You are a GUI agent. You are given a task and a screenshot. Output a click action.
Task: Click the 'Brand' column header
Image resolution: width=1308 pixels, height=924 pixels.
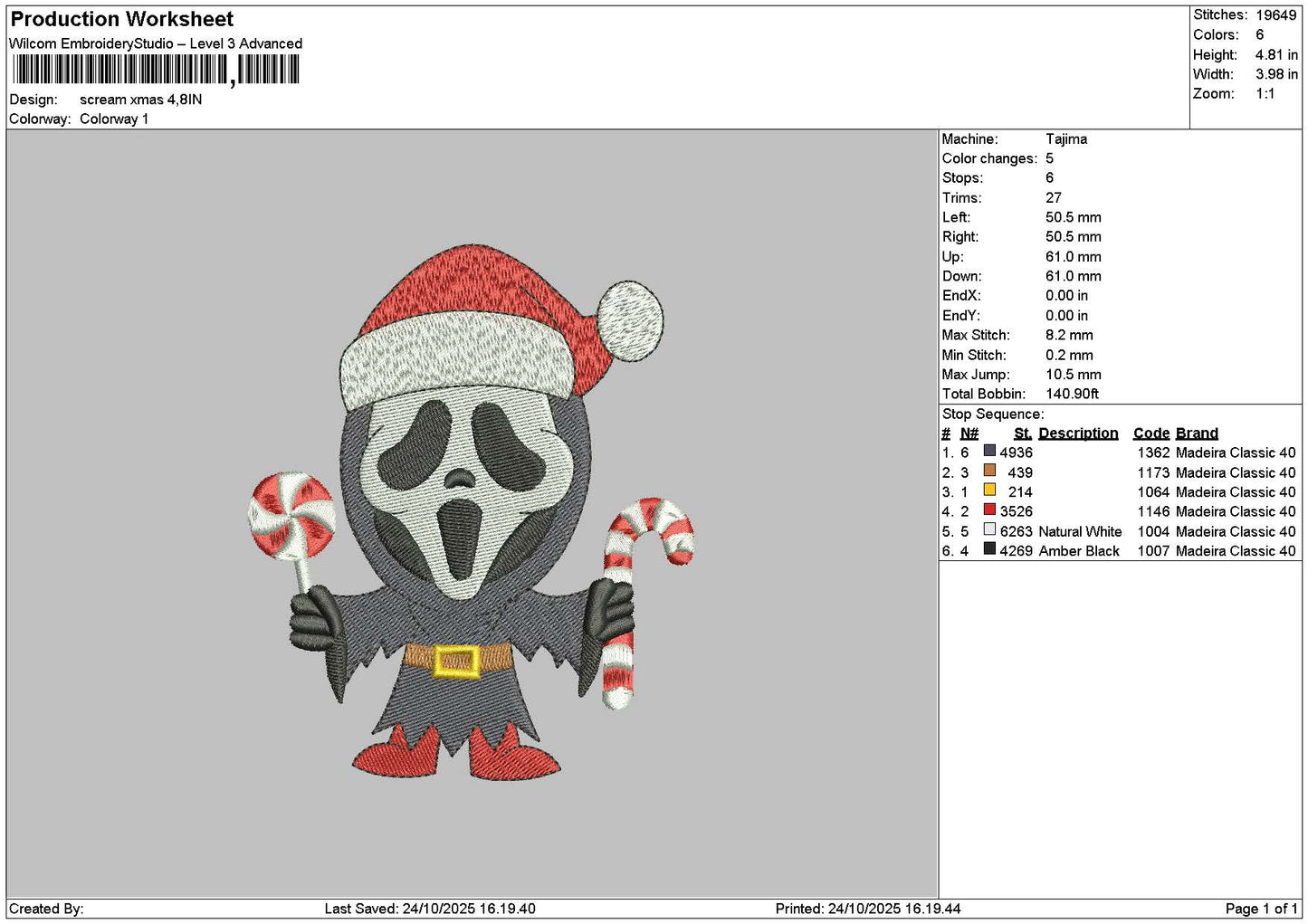point(1197,433)
